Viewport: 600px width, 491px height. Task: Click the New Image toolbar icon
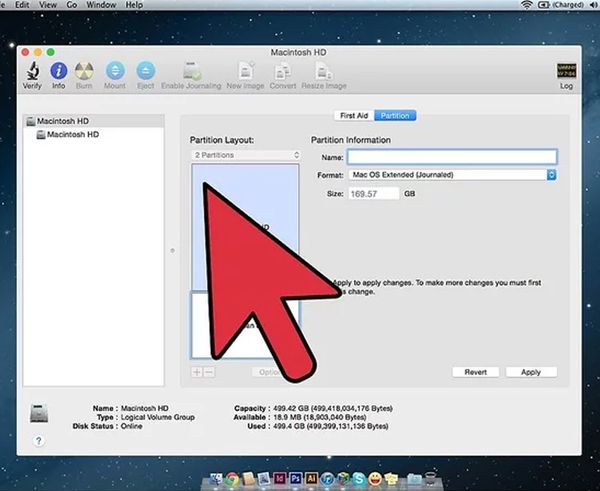pyautogui.click(x=244, y=72)
